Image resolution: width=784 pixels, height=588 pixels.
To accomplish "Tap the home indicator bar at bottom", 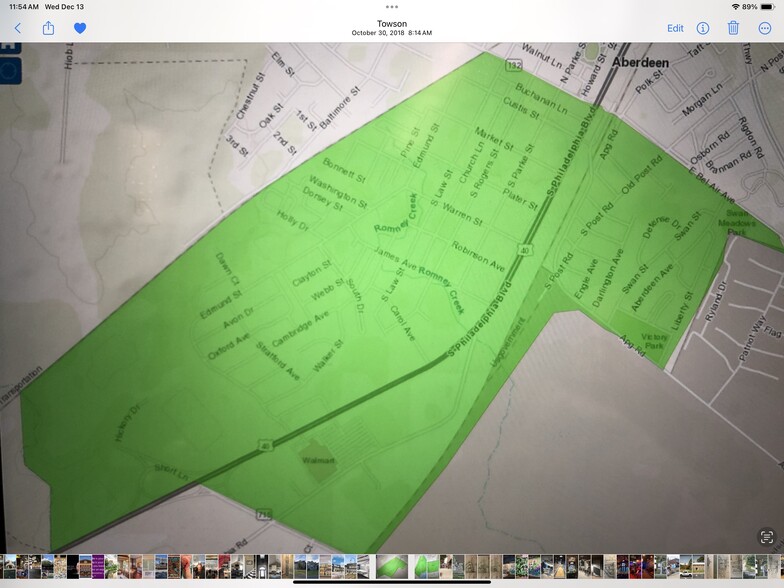I will tap(392, 581).
